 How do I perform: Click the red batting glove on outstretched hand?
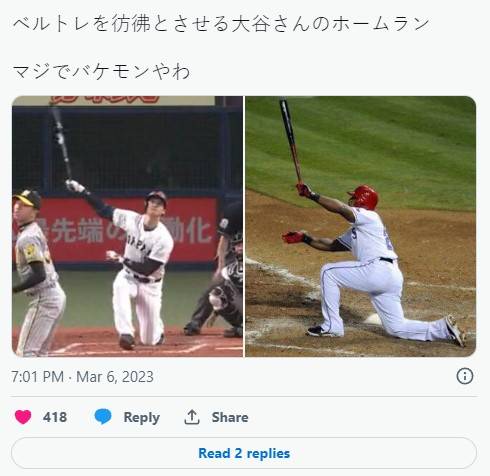pos(293,237)
